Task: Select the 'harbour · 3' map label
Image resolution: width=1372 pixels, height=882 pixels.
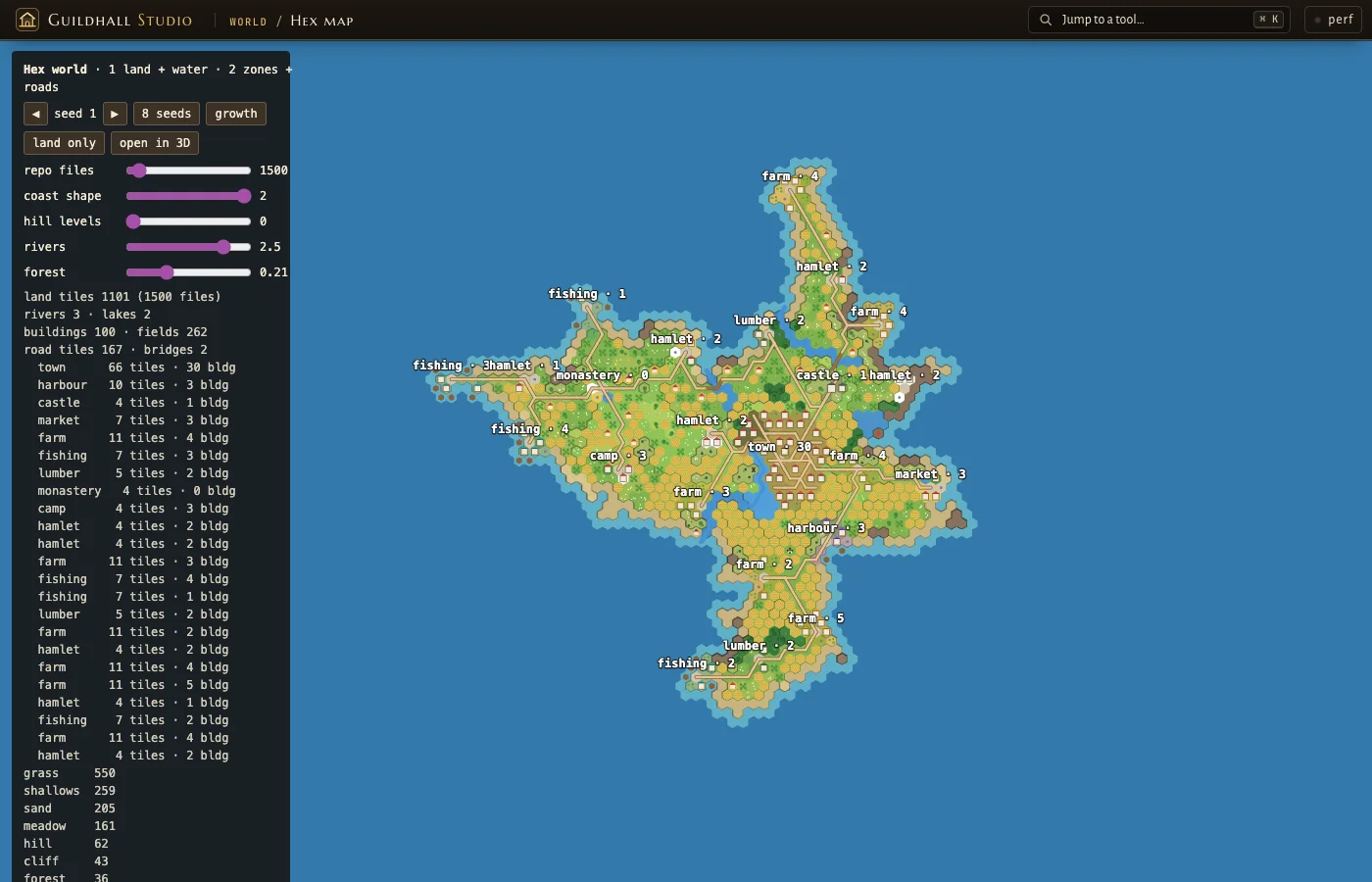Action: [826, 528]
